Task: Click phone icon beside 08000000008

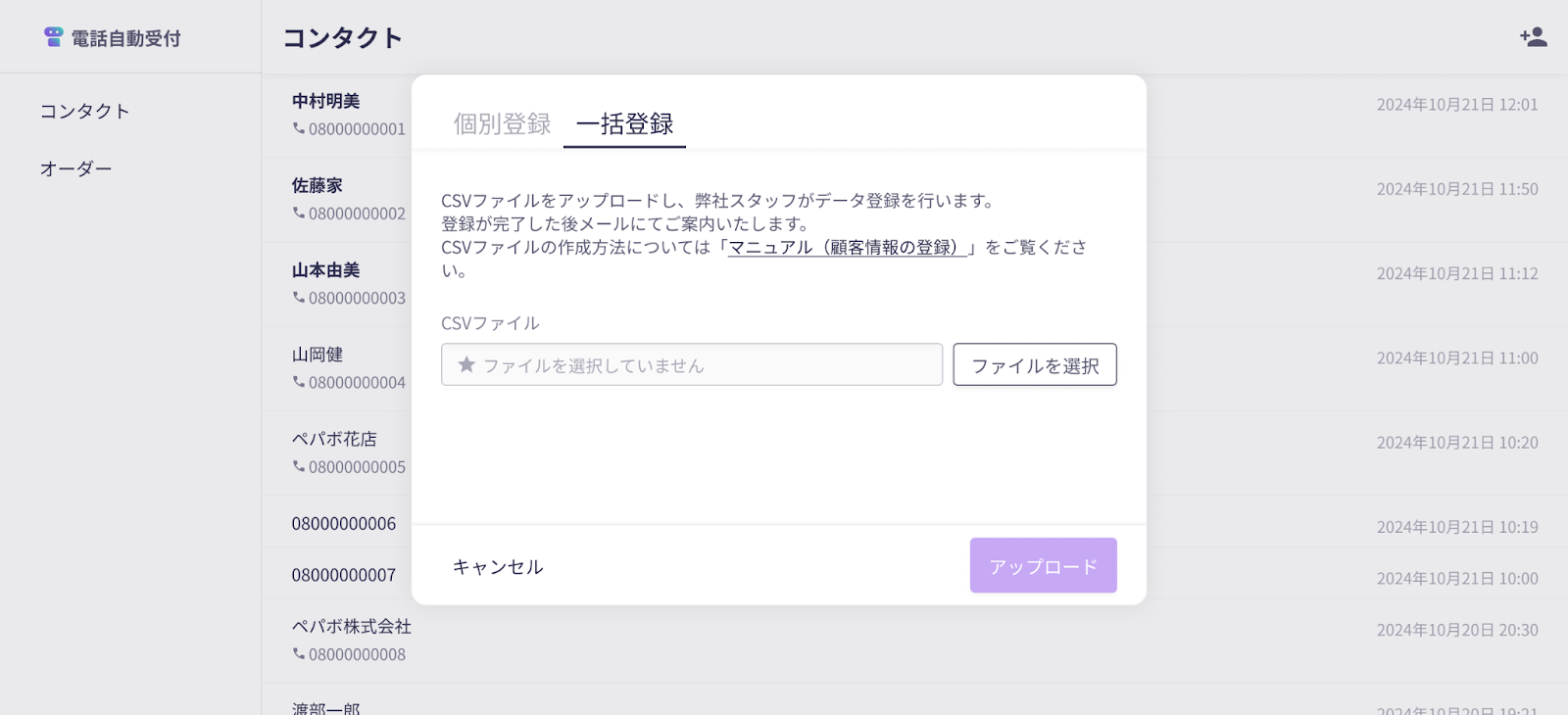Action: pyautogui.click(x=299, y=653)
